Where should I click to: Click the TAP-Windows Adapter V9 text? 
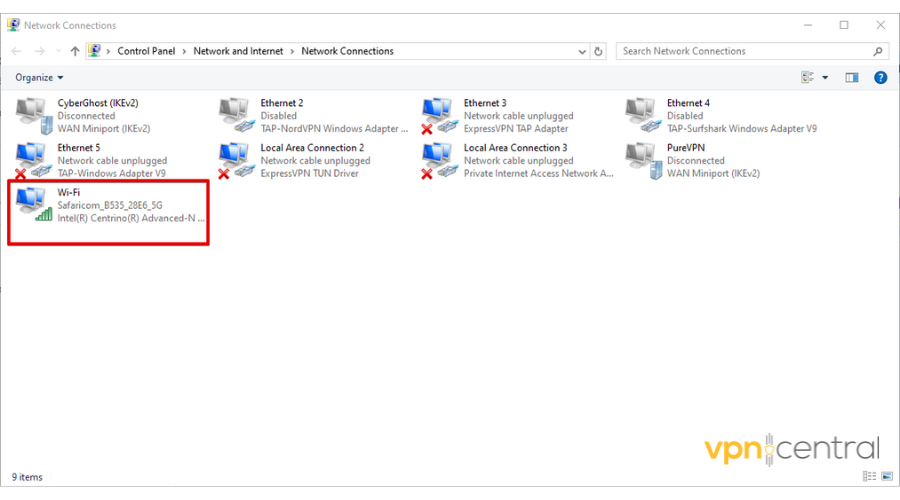[x=111, y=173]
